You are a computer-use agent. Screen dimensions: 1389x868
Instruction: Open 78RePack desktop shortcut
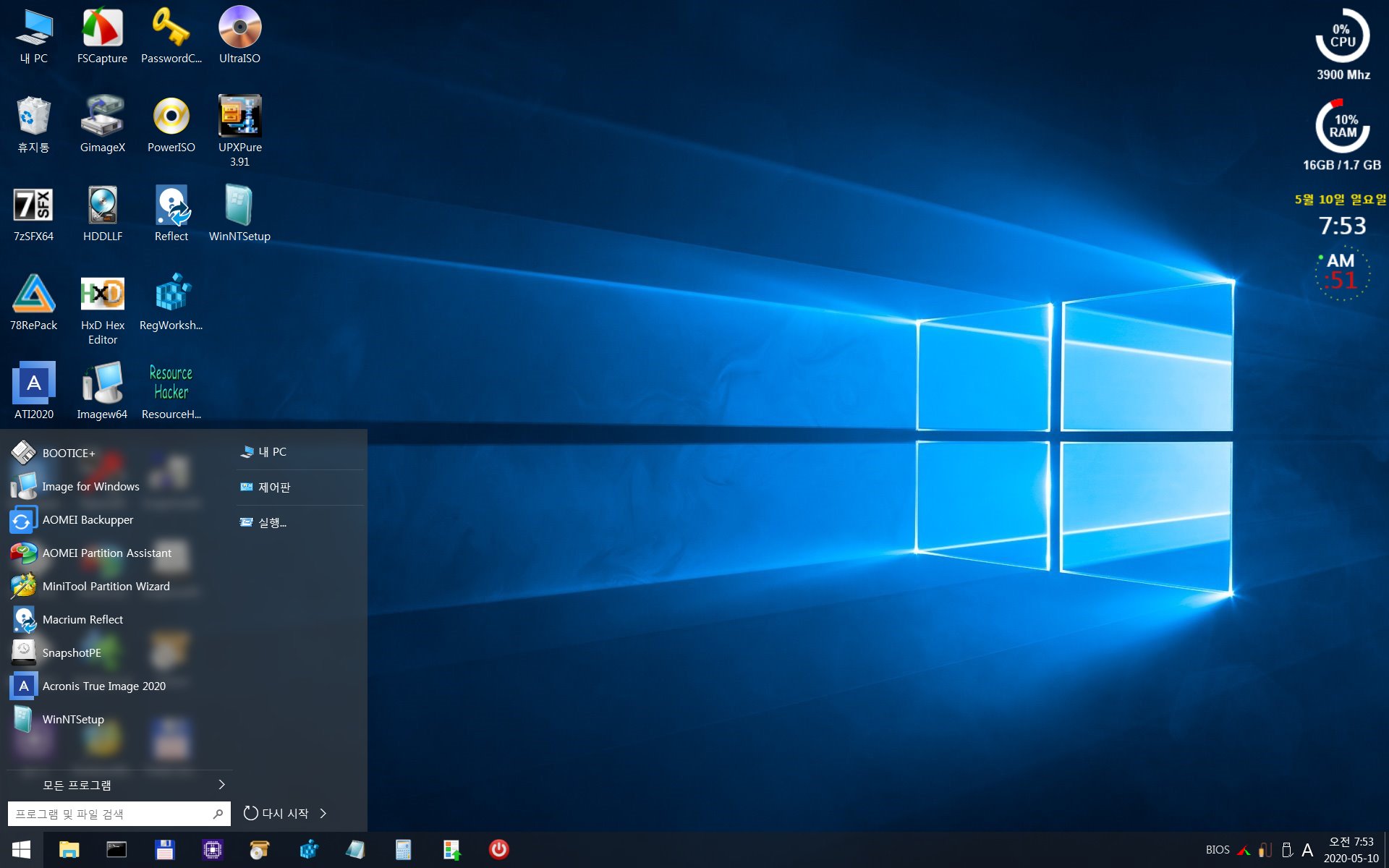[x=34, y=303]
